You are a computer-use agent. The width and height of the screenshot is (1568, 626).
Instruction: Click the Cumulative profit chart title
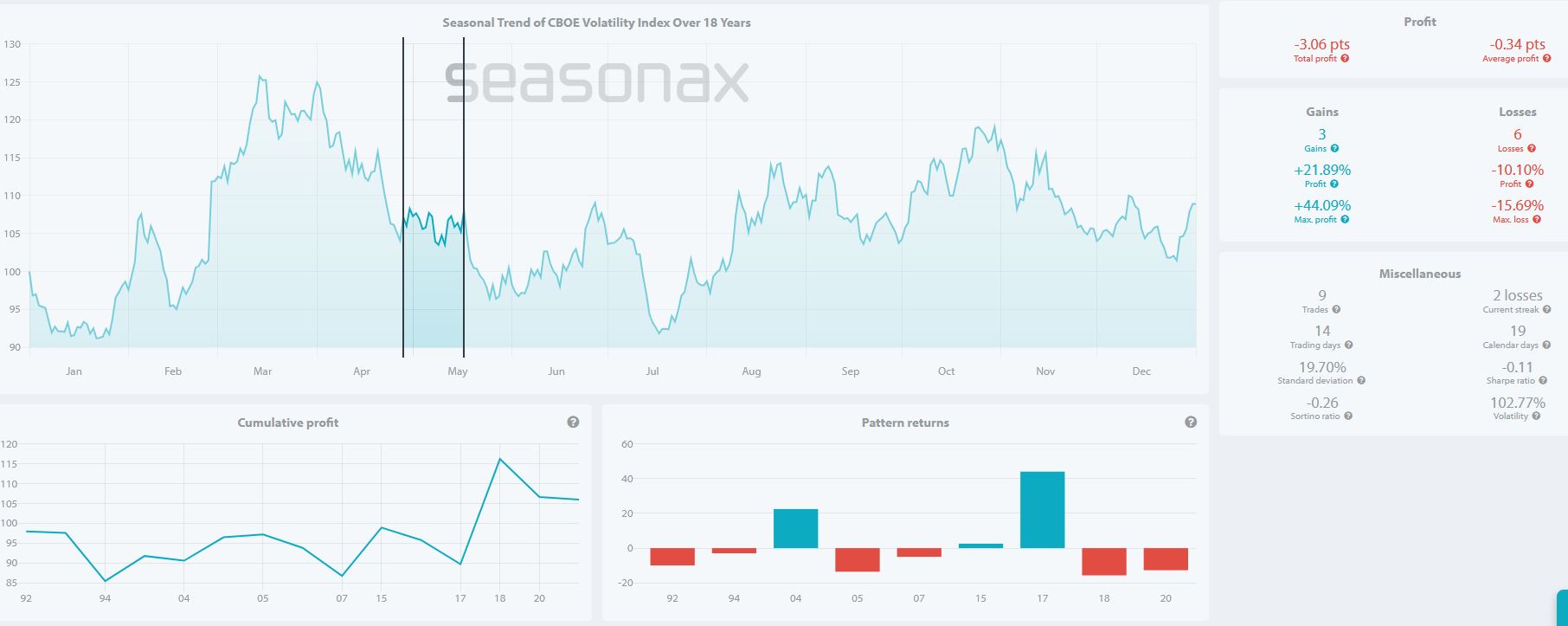coord(288,423)
